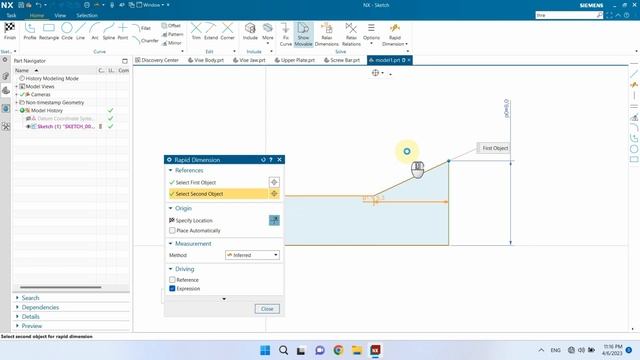Activate the Extend tool
The image size is (640, 360).
pyautogui.click(x=211, y=31)
